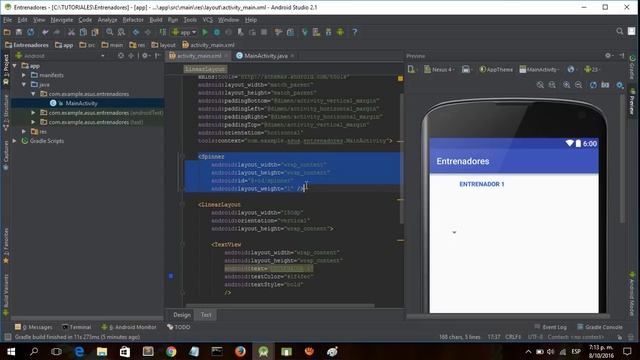Click the Save All toolbar icon
This screenshot has height=360, width=640.
pos(19,32)
